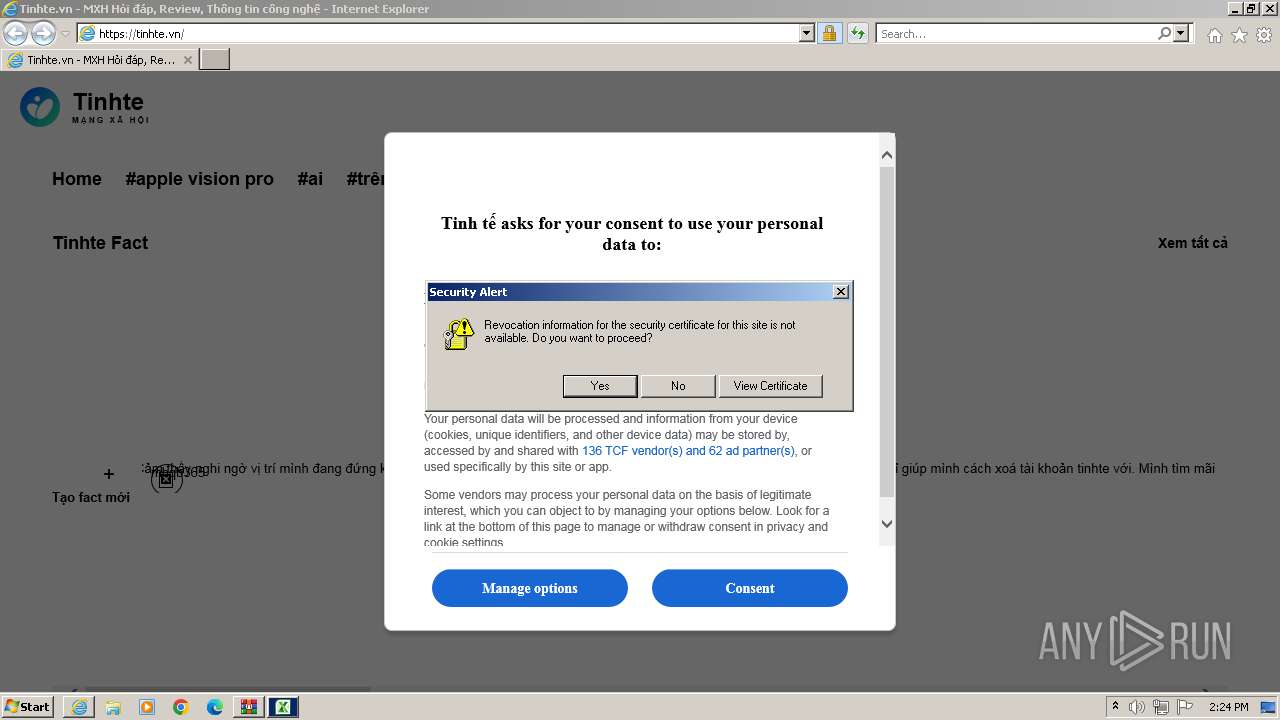Image resolution: width=1280 pixels, height=720 pixels.
Task: Open Tools gear icon
Action: [x=1264, y=35]
